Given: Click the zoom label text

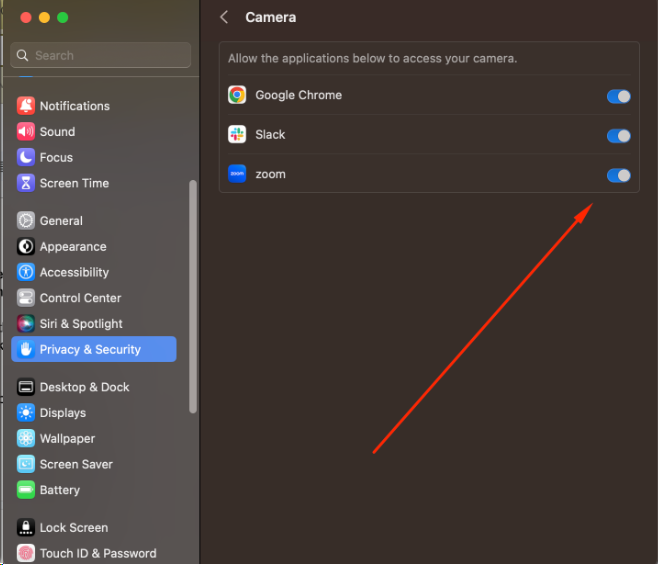Looking at the screenshot, I should click(270, 174).
